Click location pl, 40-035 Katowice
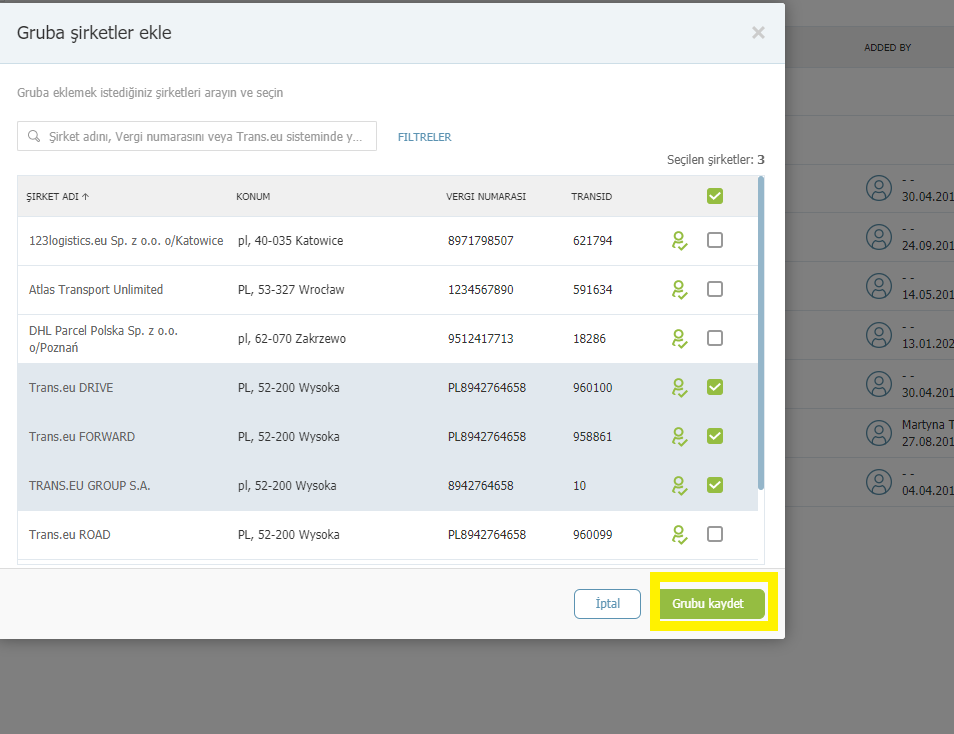This screenshot has height=734, width=954. pos(290,241)
